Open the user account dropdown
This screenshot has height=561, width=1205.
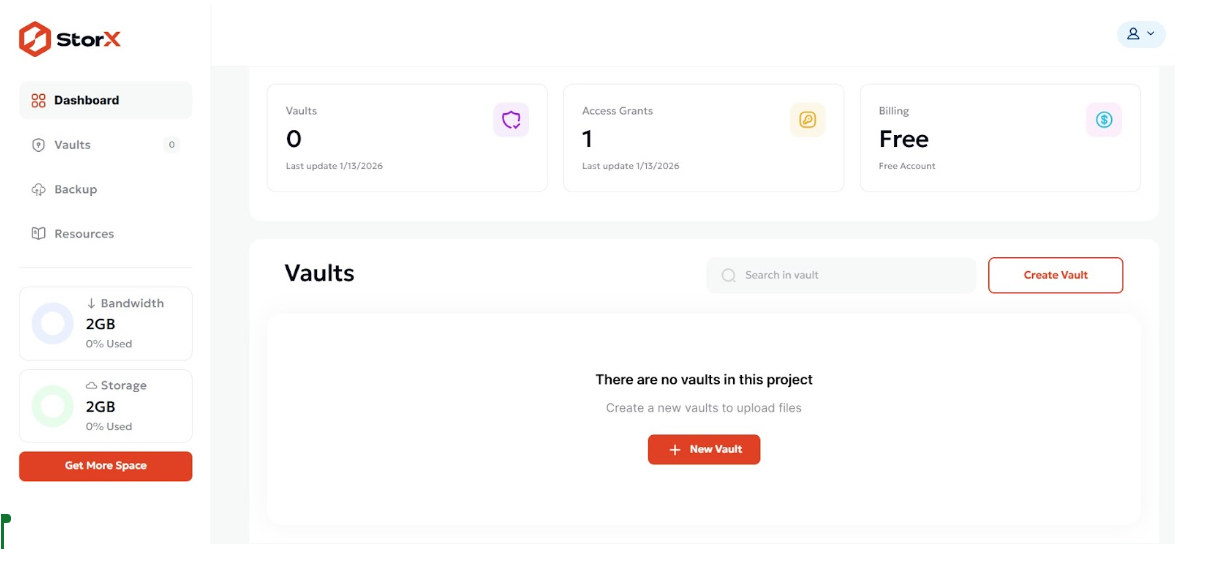1141,34
